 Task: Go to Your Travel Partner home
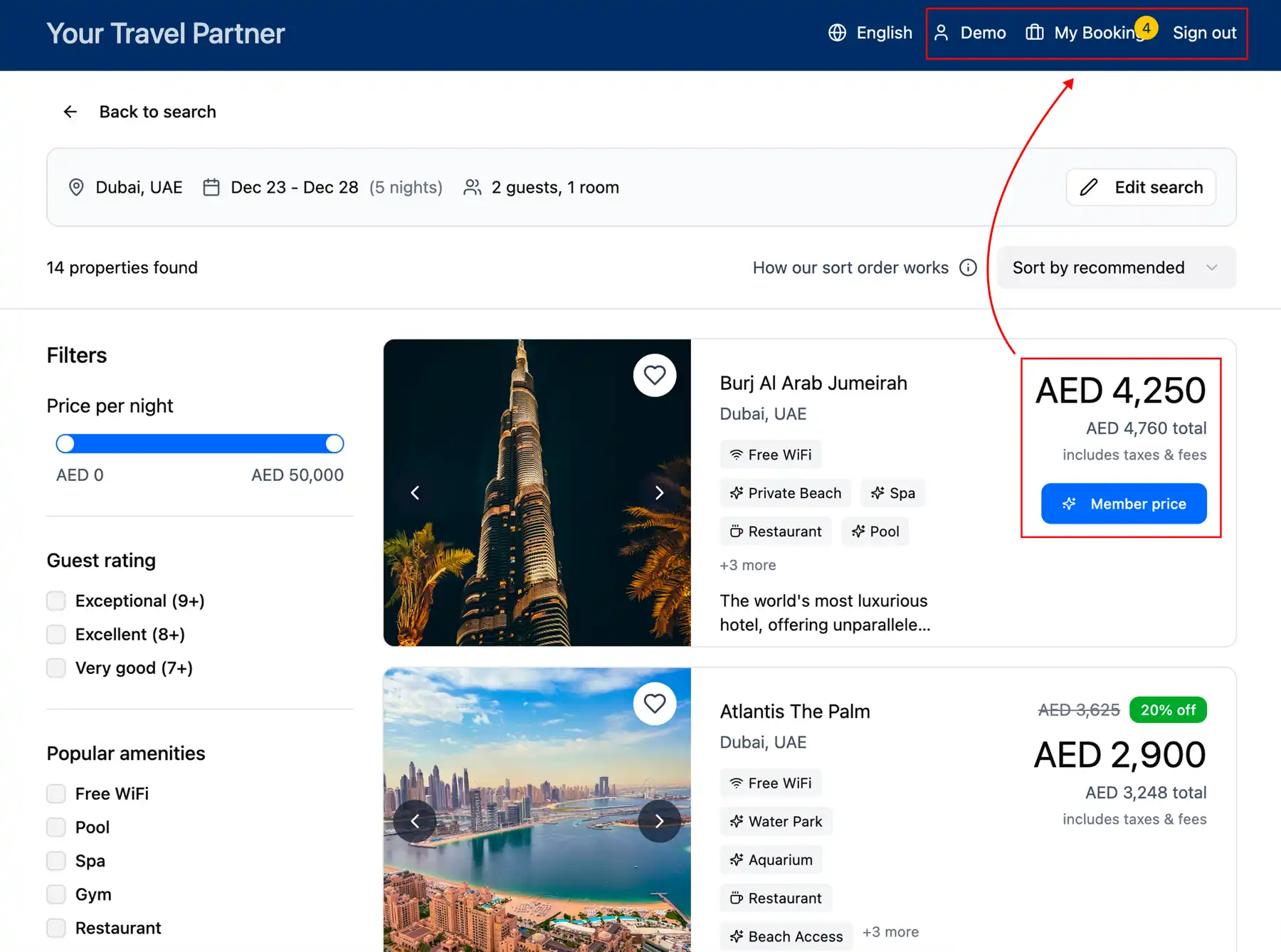coord(166,33)
